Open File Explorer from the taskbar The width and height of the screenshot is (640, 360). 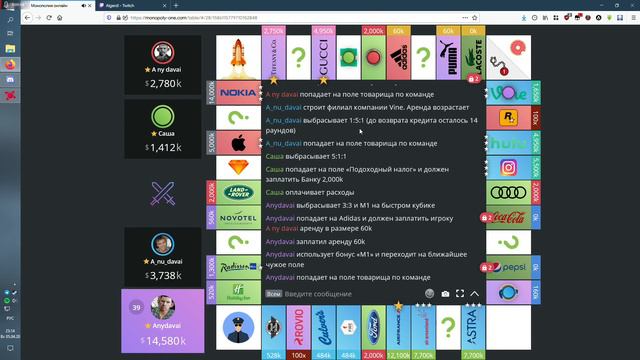pos(10,49)
